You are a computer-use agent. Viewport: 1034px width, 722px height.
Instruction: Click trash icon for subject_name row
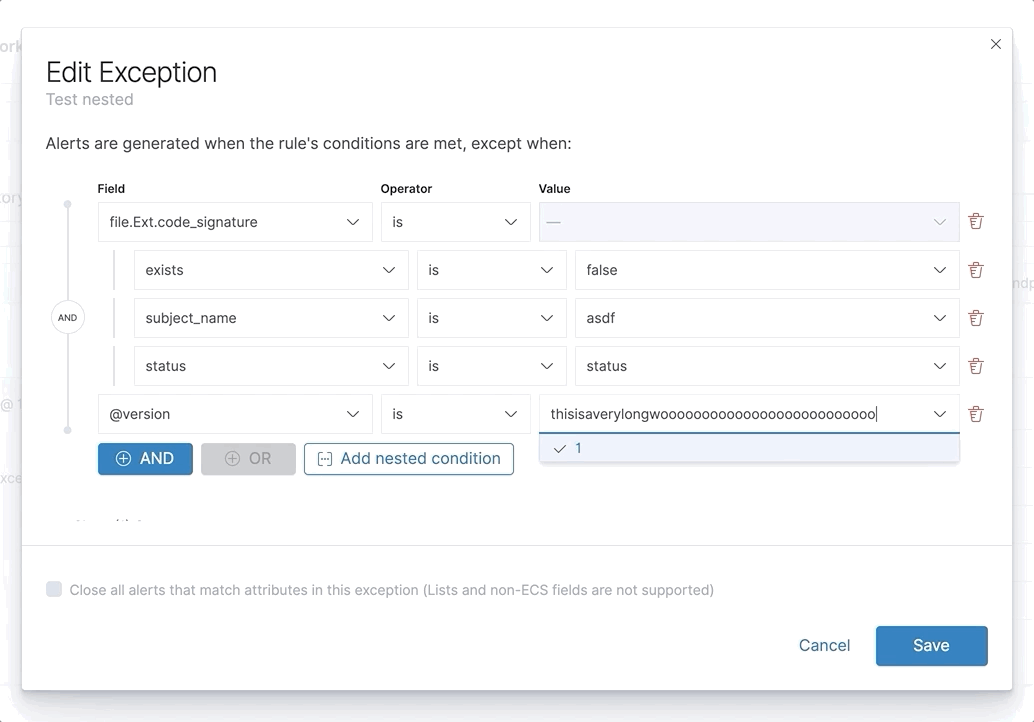(976, 318)
